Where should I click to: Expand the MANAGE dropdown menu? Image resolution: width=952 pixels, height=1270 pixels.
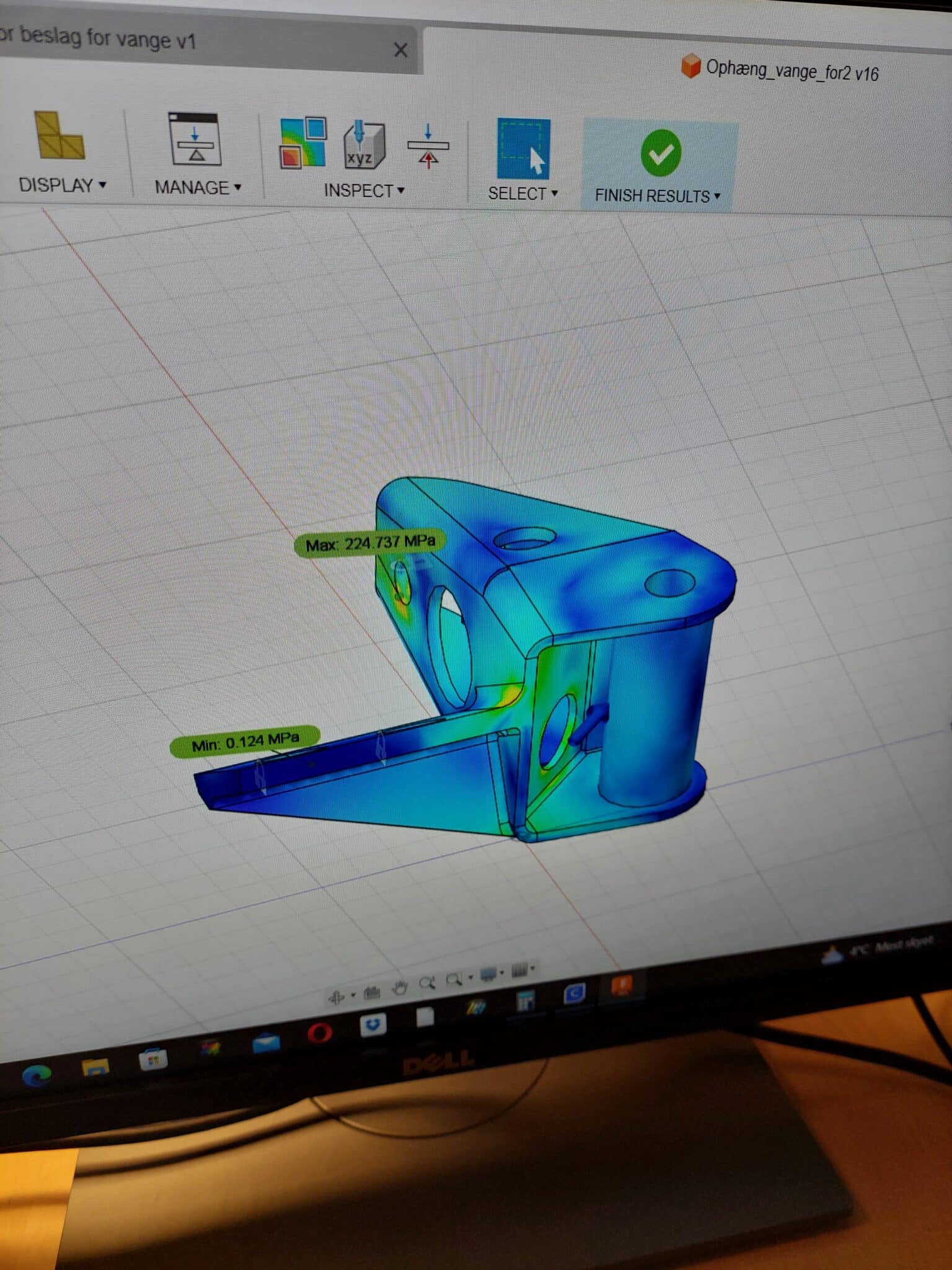198,187
